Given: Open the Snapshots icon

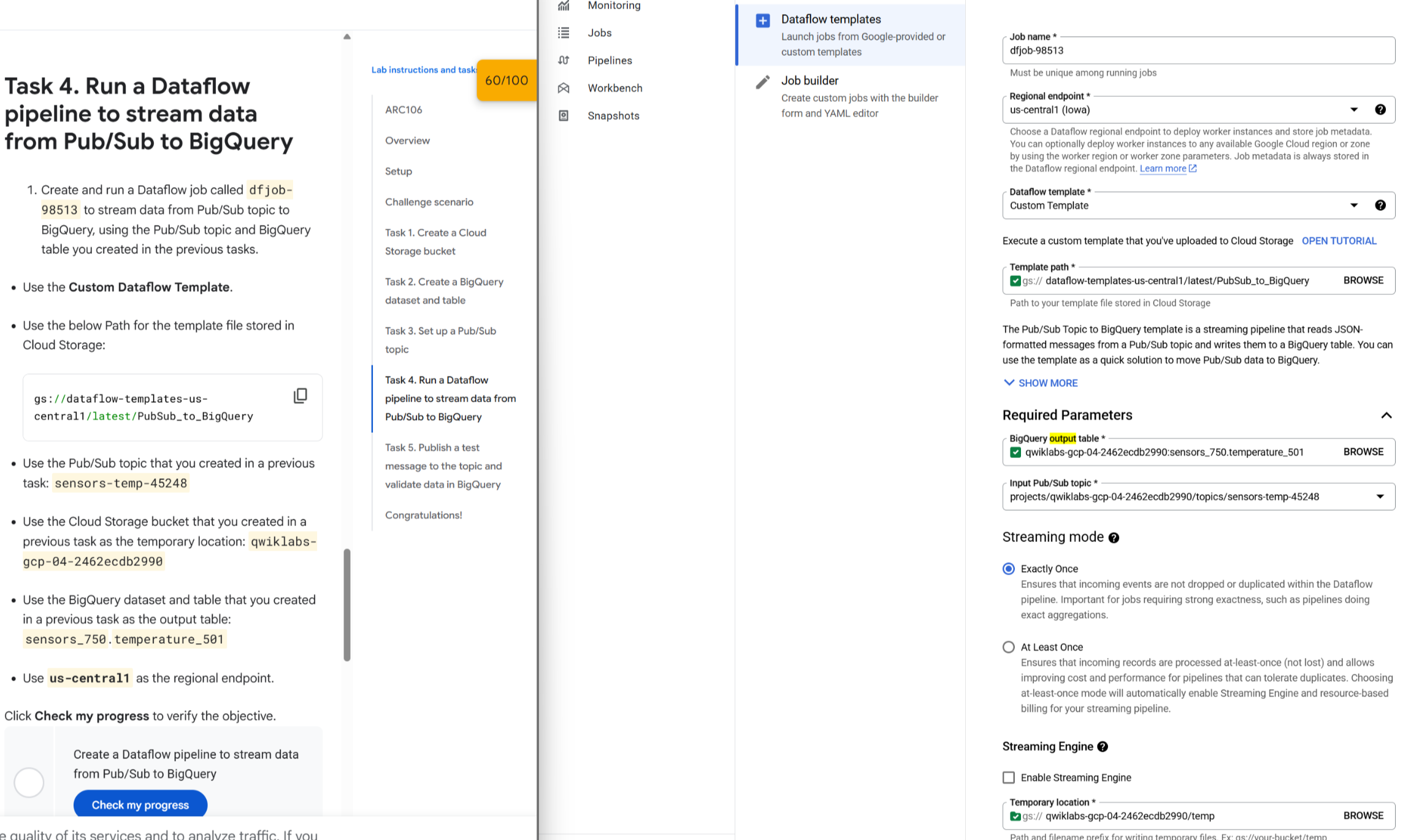Looking at the screenshot, I should tap(564, 115).
